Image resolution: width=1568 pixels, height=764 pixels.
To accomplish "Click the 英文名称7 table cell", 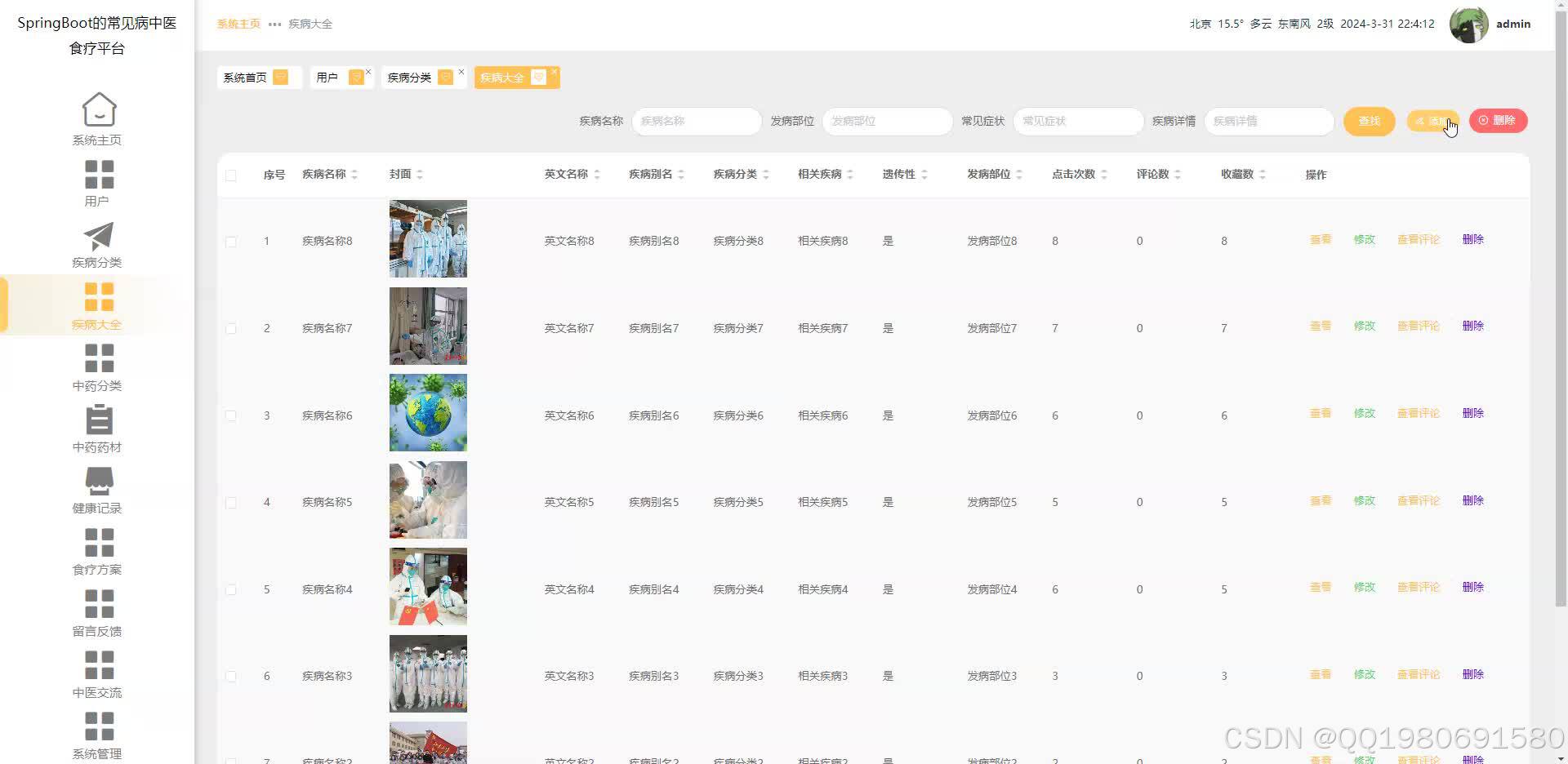I will click(x=569, y=328).
